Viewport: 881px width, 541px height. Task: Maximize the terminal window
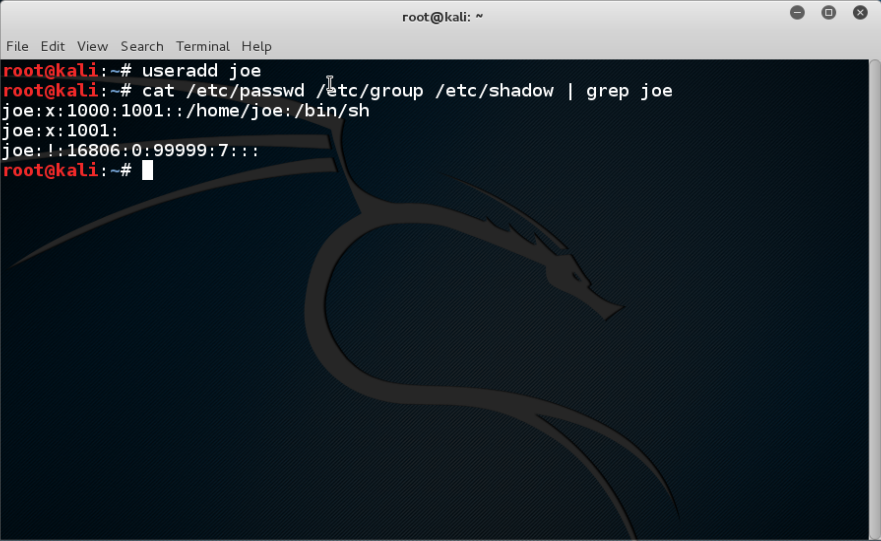(x=829, y=12)
